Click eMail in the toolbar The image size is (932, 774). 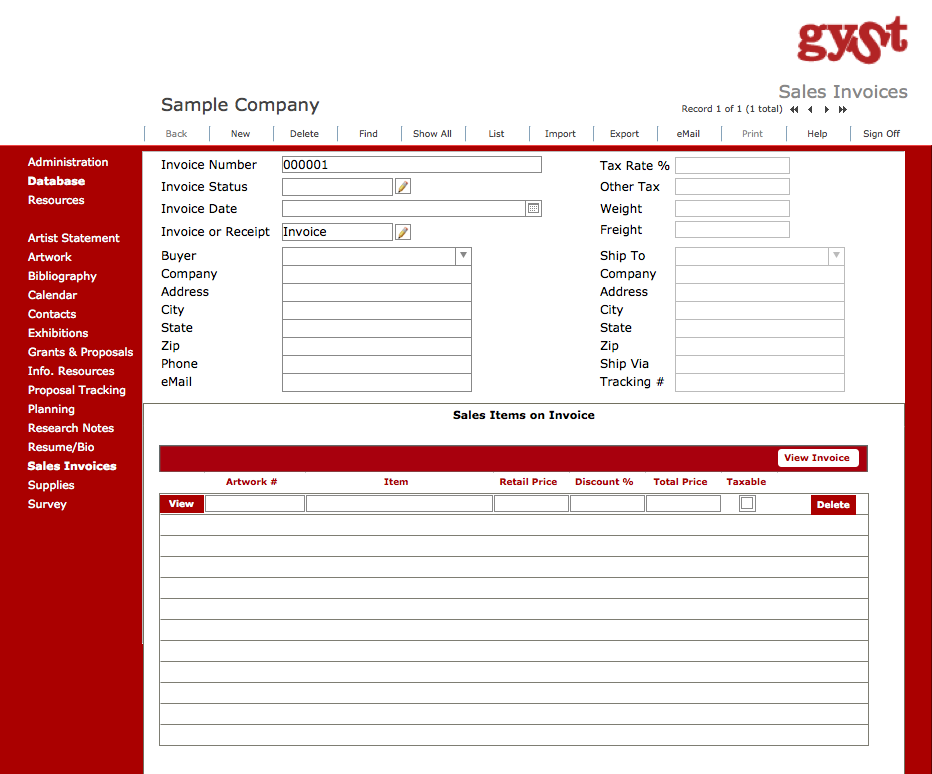coord(688,134)
